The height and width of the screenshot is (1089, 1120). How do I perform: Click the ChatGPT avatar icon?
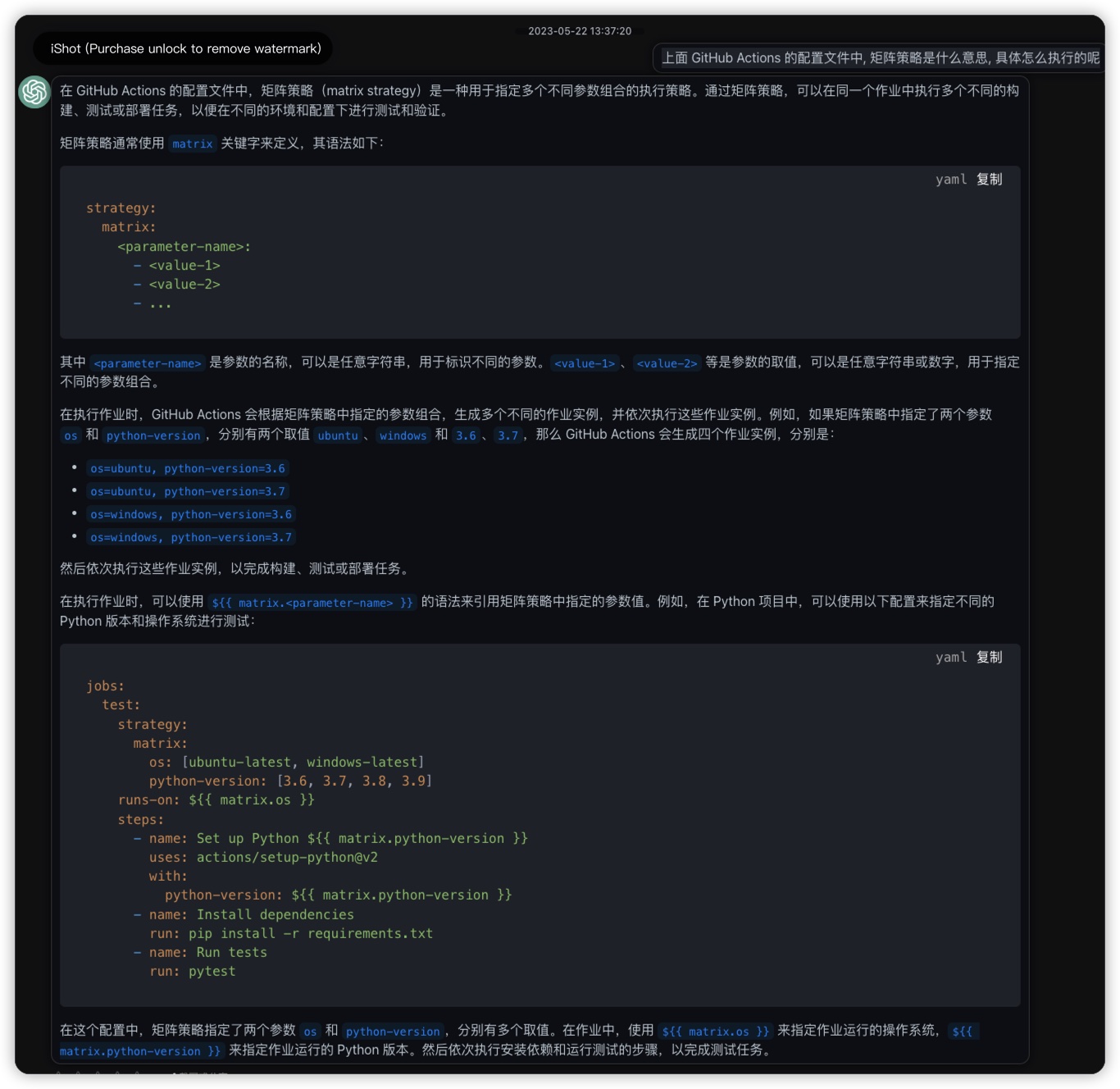[34, 91]
